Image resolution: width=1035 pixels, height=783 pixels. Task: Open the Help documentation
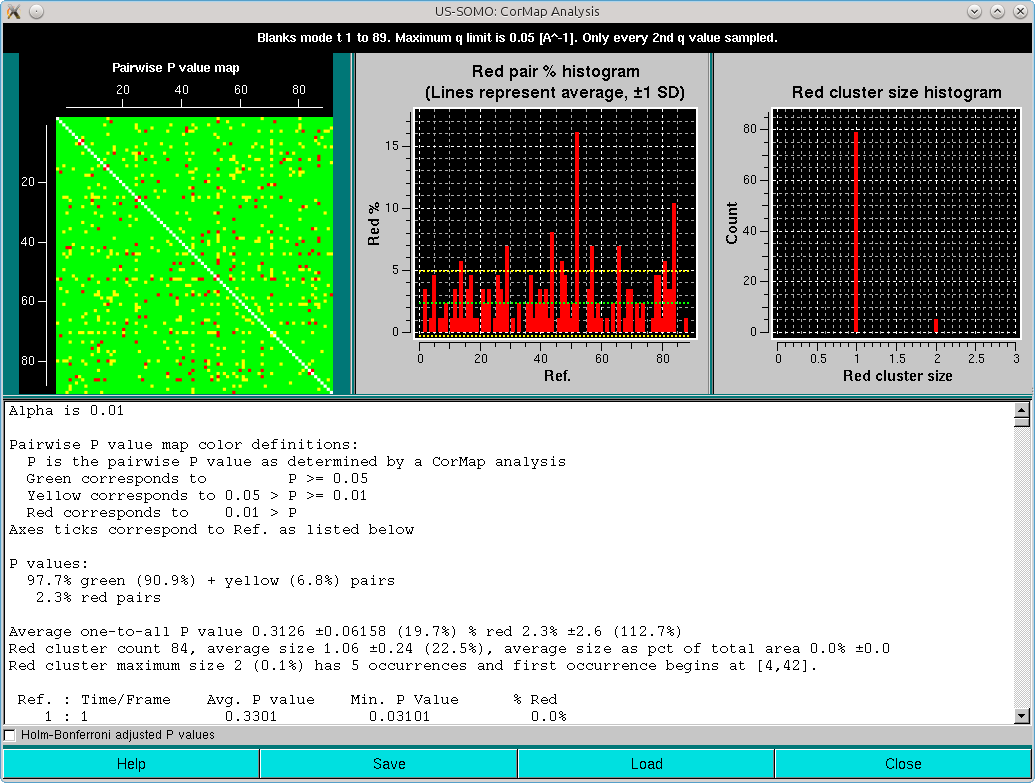[130, 762]
